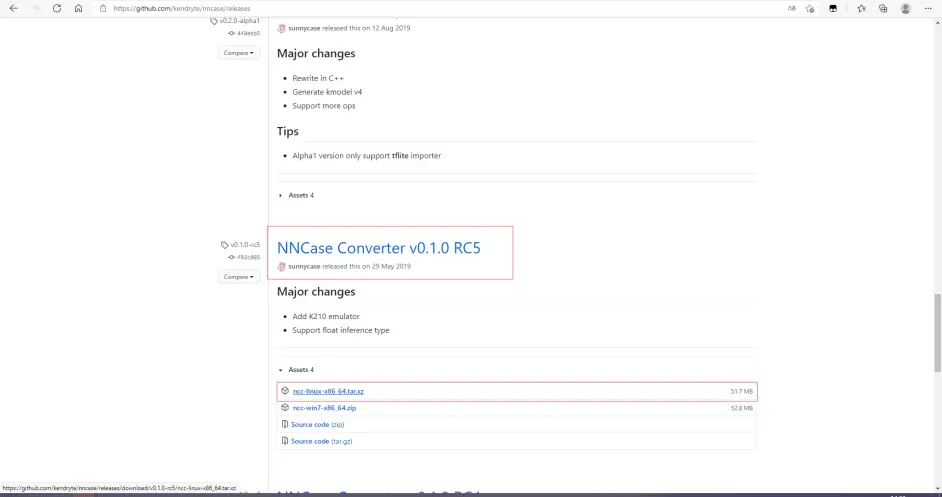Click the "Tips" heading
Screen dimensions: 942x497
288,132
